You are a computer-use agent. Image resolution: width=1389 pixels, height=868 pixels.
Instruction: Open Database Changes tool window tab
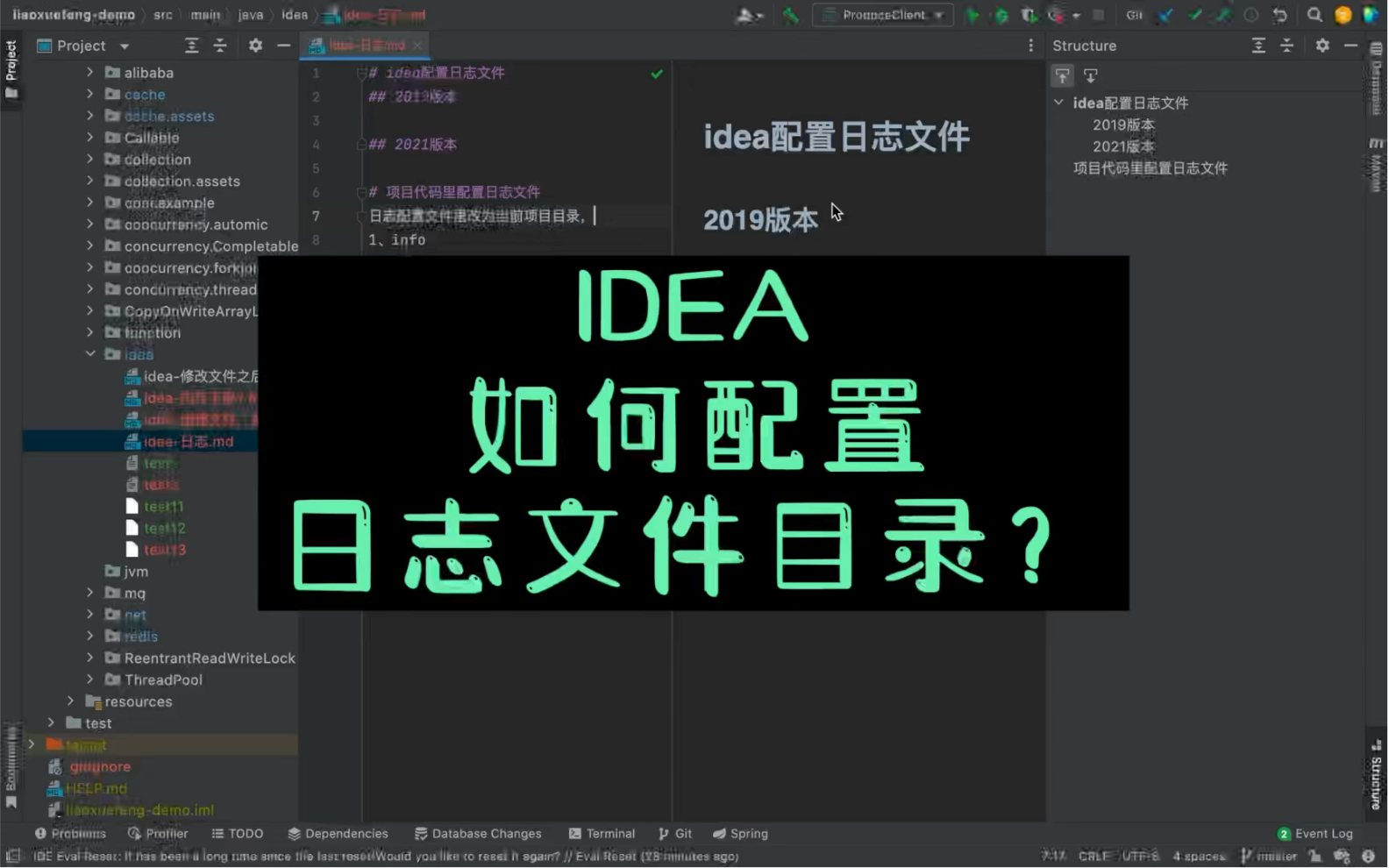click(x=478, y=834)
